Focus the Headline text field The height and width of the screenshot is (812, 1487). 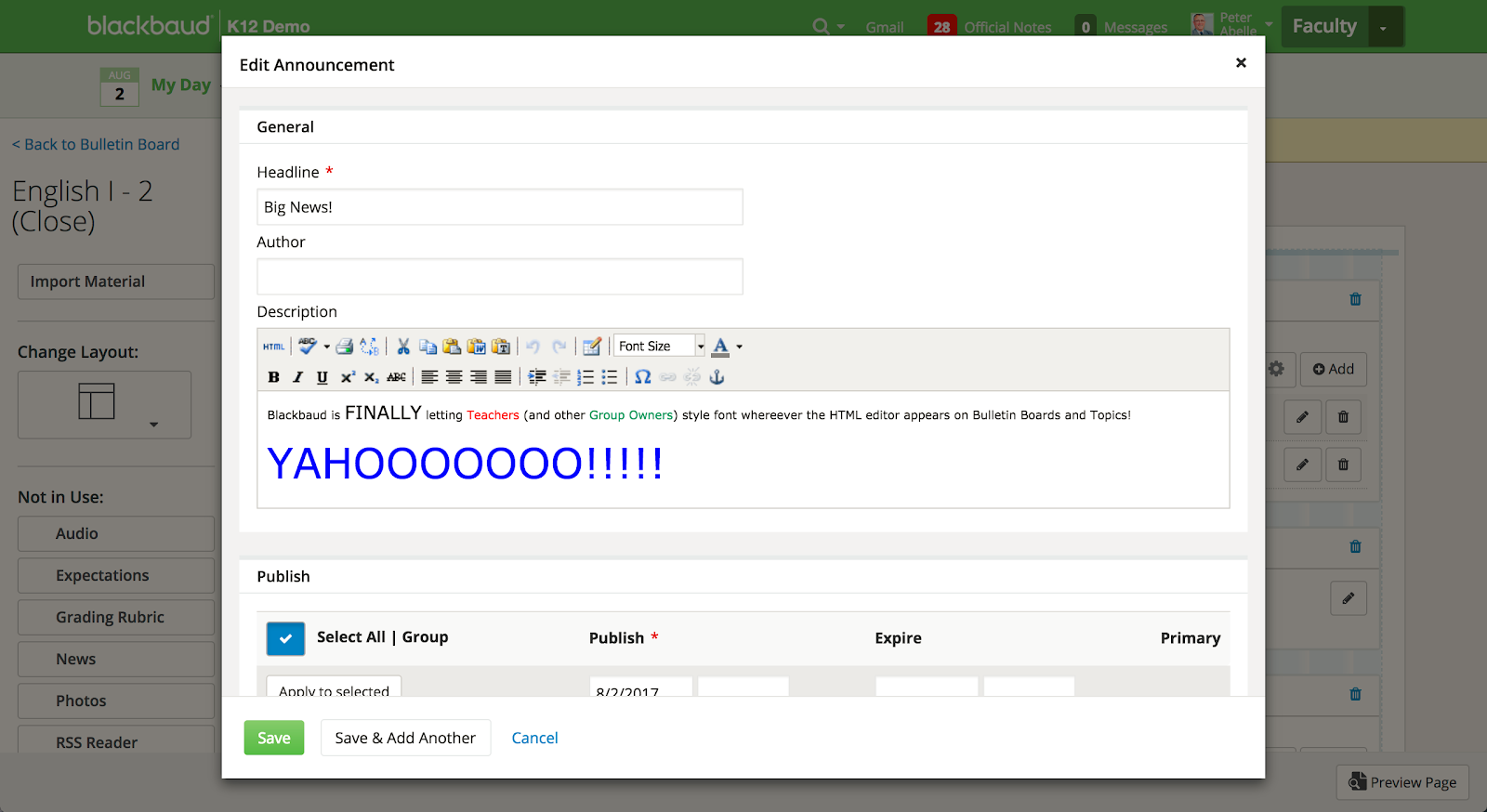500,207
